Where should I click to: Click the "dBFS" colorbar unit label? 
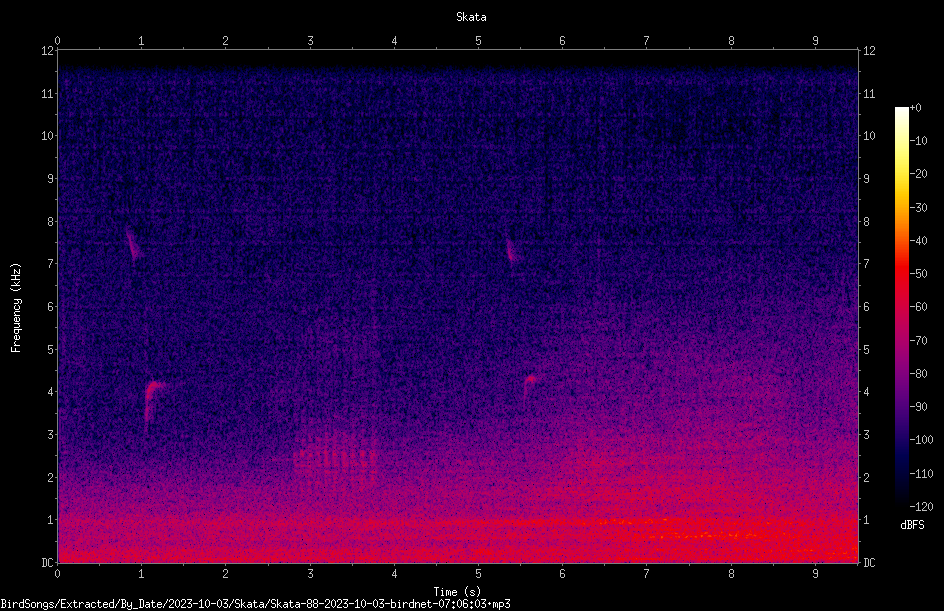[912, 525]
